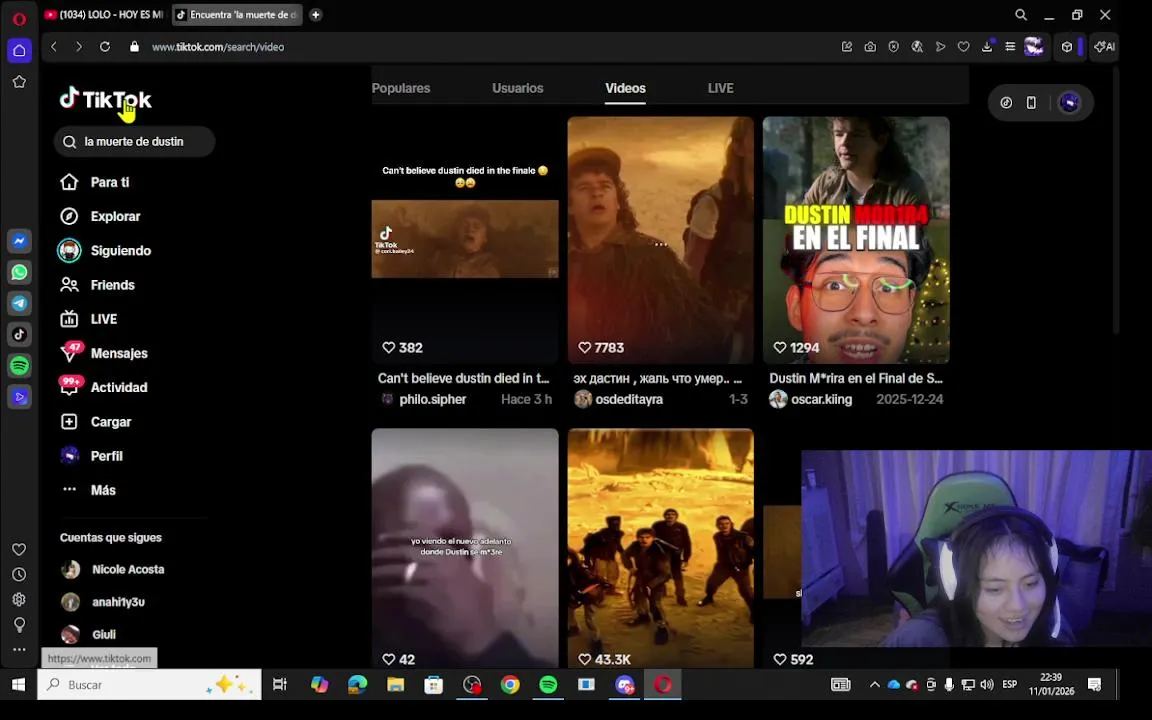
Task: Switch to the Usuarios results tab
Action: tap(517, 88)
